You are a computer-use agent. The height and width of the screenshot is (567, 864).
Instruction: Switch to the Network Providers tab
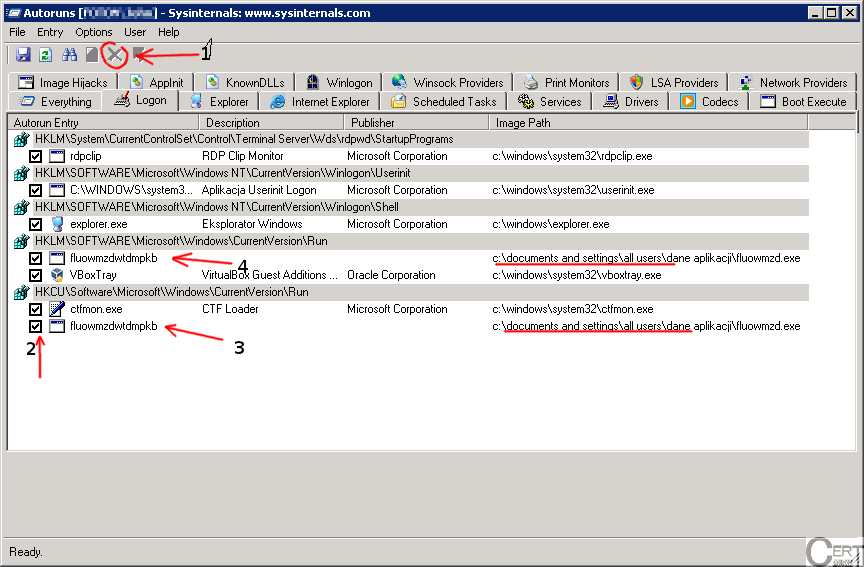tap(792, 83)
